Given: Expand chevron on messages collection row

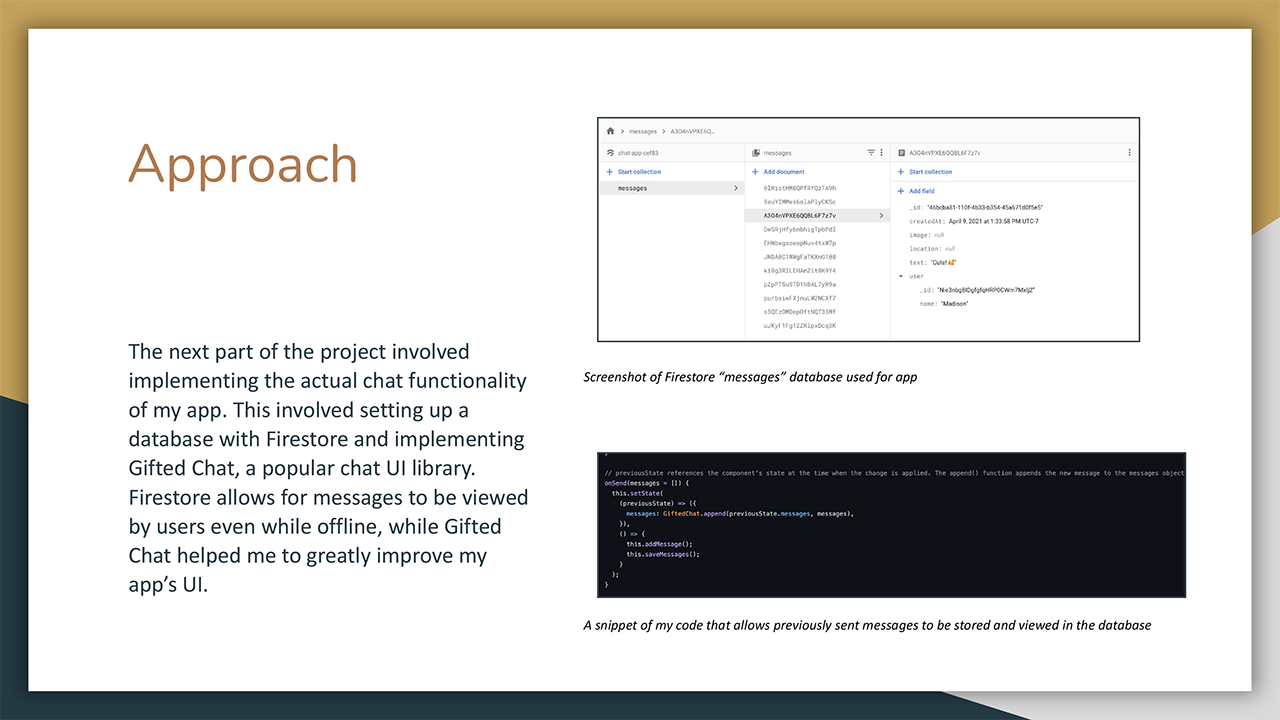Looking at the screenshot, I should pos(736,188).
